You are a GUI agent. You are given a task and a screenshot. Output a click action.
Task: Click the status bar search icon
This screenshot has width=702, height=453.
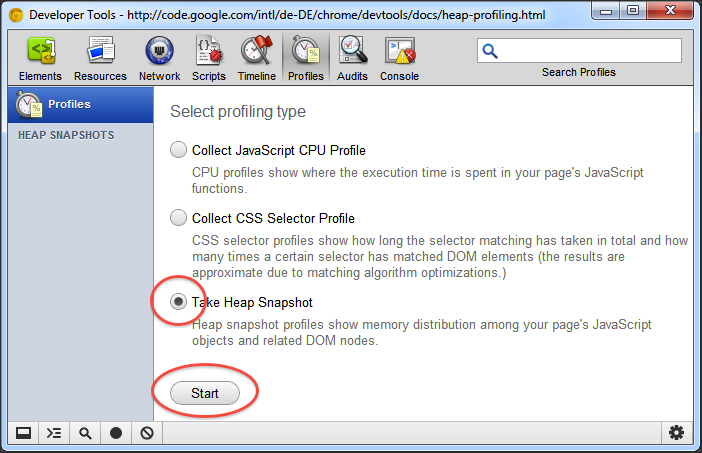(85, 433)
